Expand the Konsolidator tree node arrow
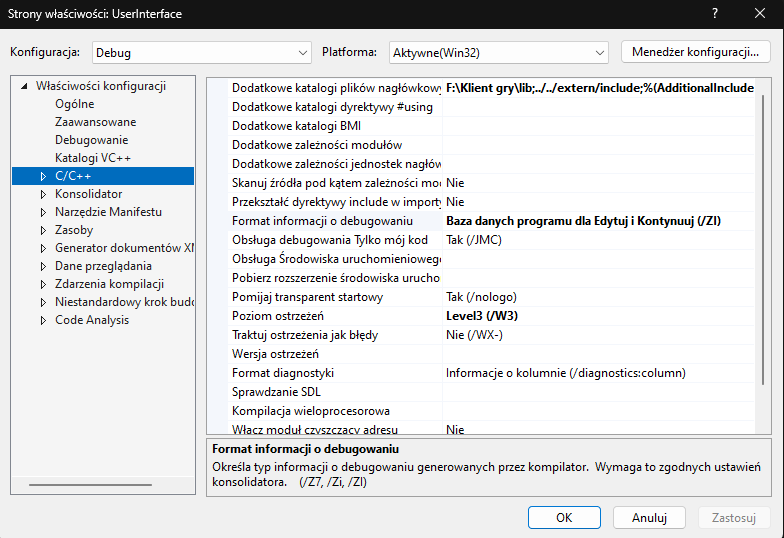This screenshot has height=538, width=784. tap(43, 194)
